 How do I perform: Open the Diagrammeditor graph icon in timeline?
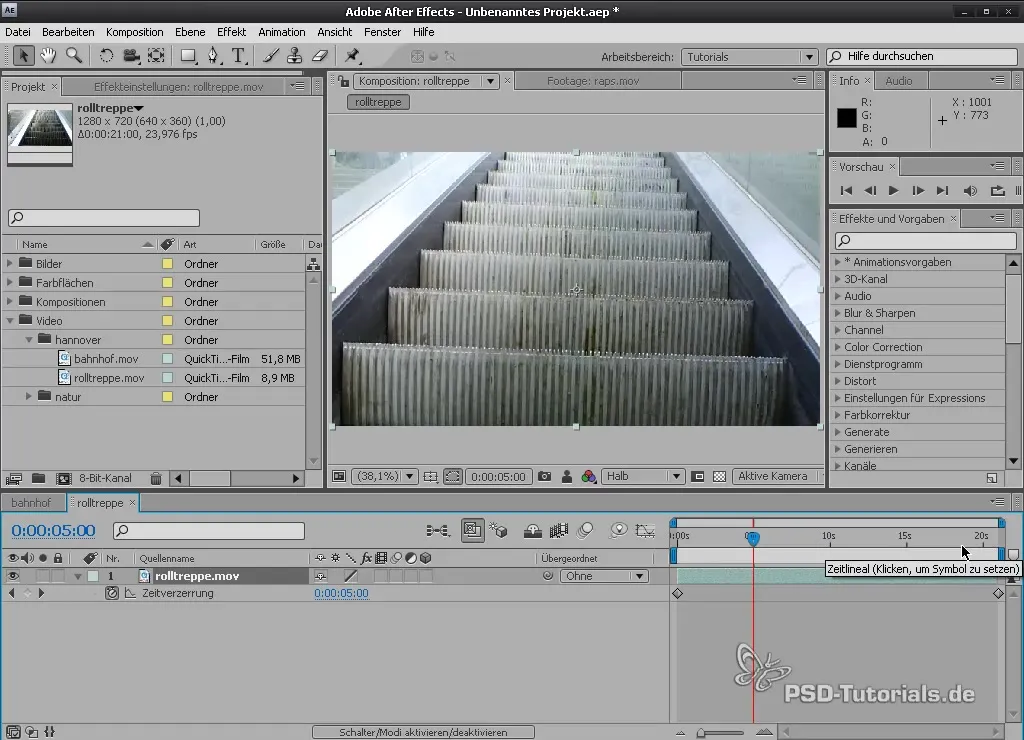pyautogui.click(x=645, y=531)
